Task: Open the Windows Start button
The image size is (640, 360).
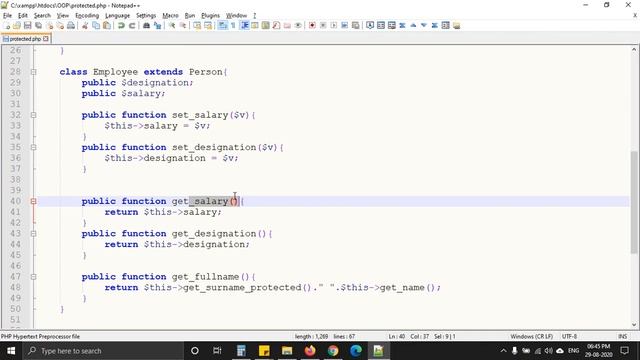Action: coord(11,351)
